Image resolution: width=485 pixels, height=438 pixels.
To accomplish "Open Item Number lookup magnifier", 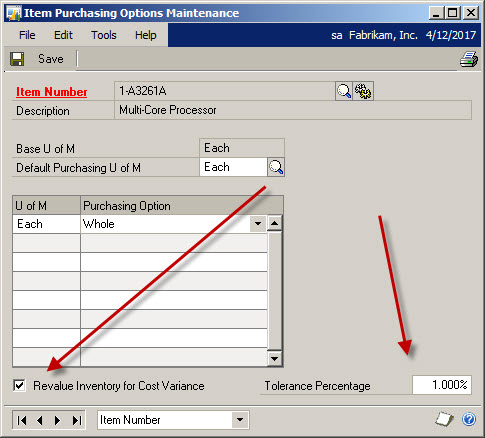I will [344, 91].
